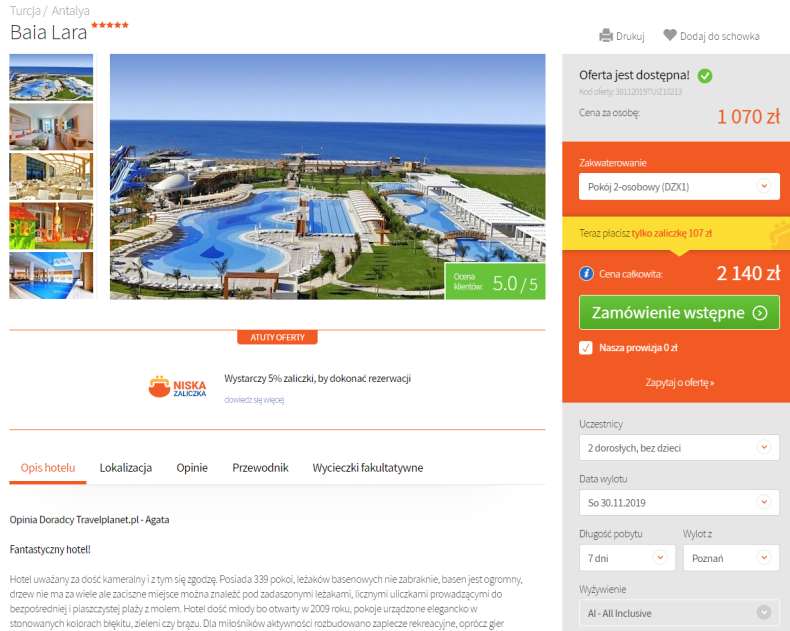Screen dimensions: 790x631
Task: Click the green offer-available checkmark icon
Action: (705, 76)
